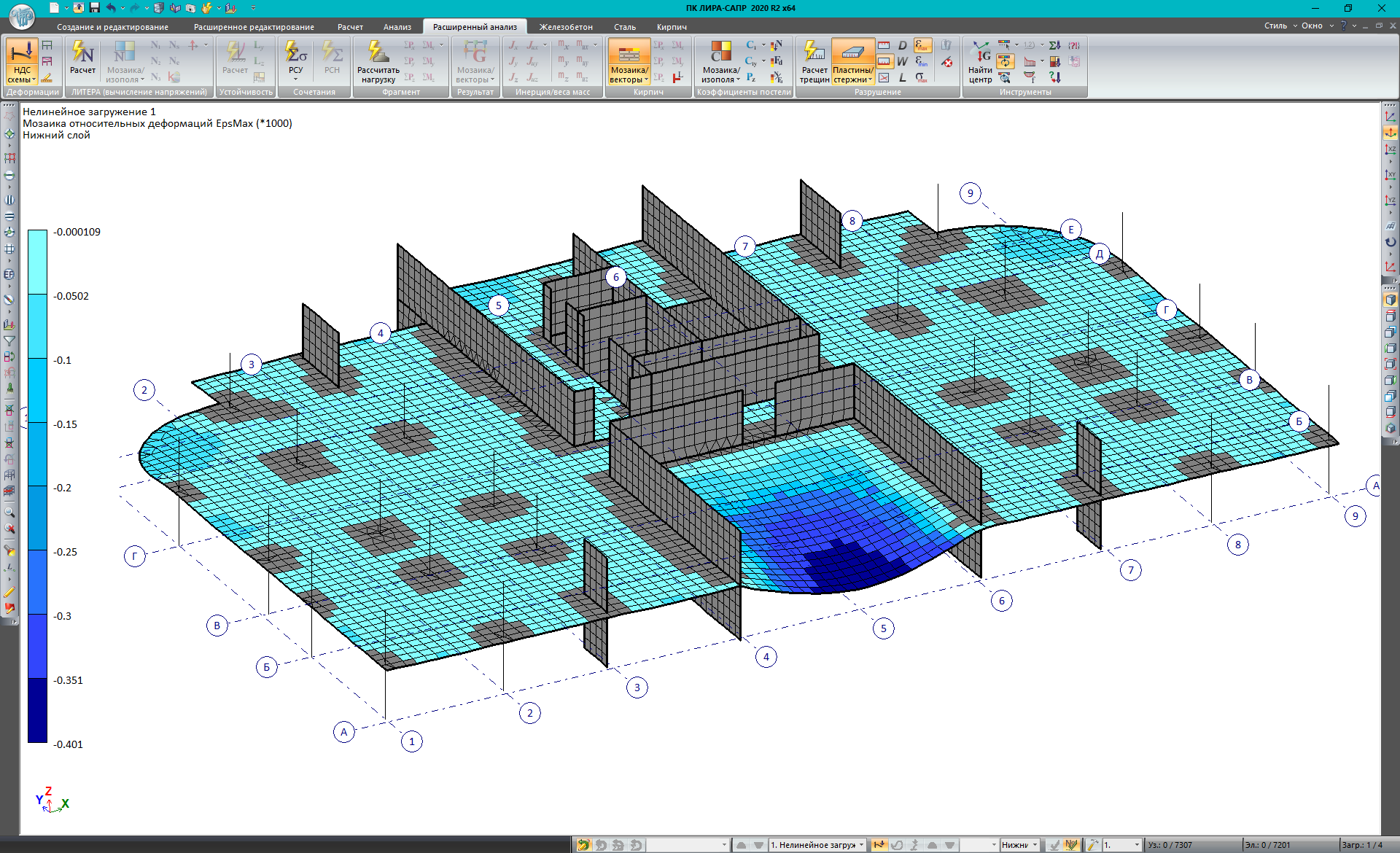Viewport: 1400px width, 853px height.
Task: Expand the Нижний layer selector dropdown
Action: point(1035,845)
